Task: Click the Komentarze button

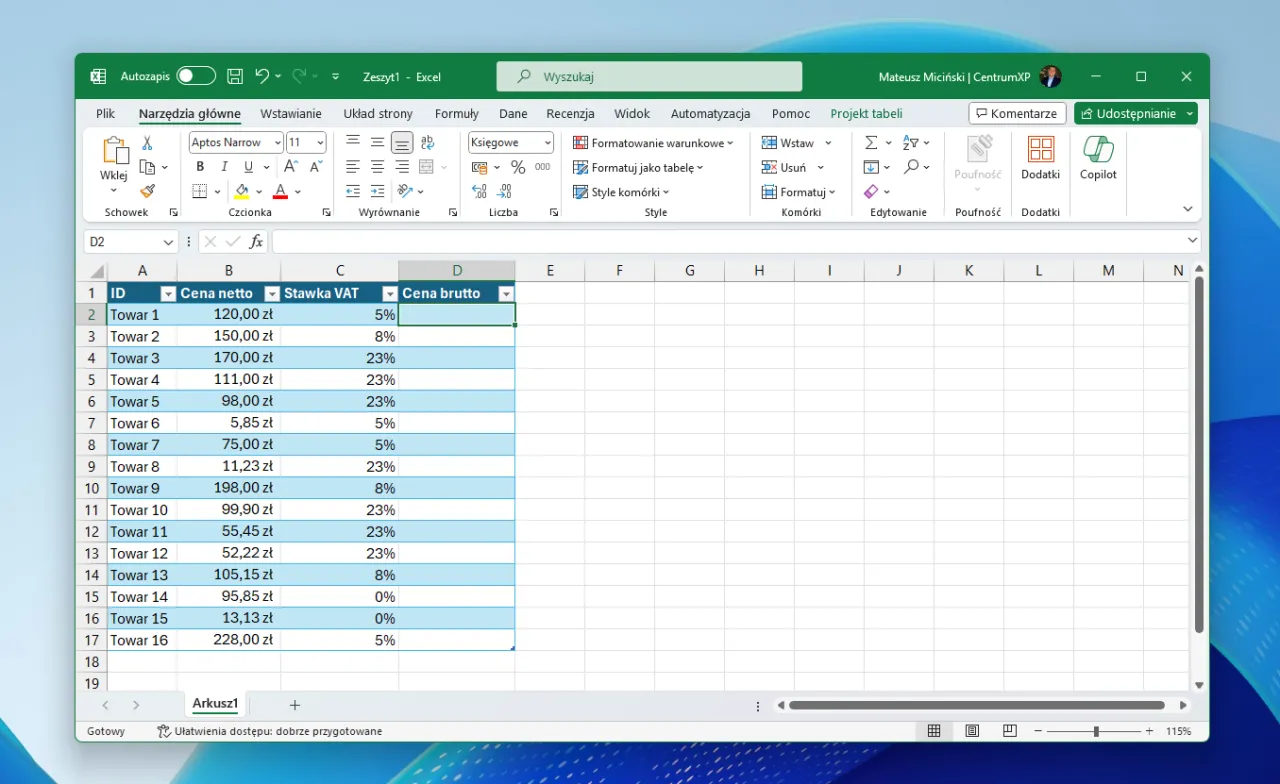Action: click(x=1017, y=114)
